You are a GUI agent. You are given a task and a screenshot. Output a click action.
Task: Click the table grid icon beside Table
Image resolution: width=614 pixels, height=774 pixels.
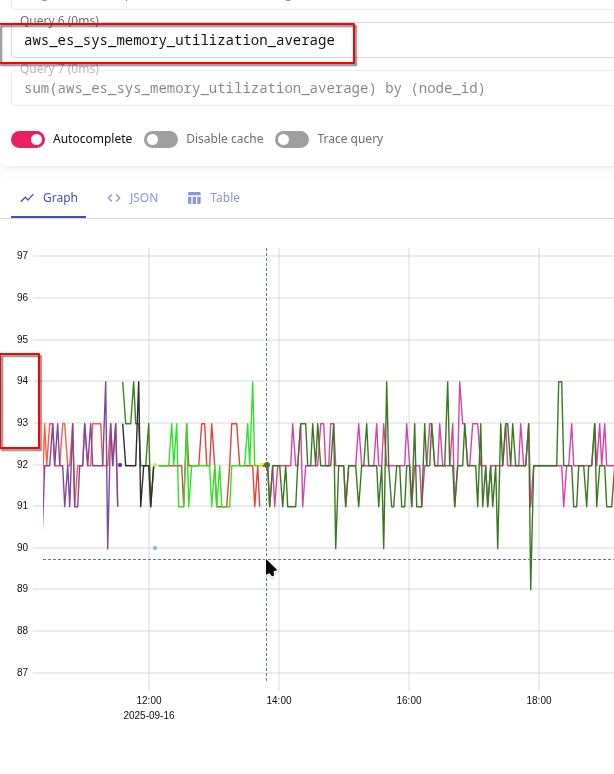coord(194,198)
